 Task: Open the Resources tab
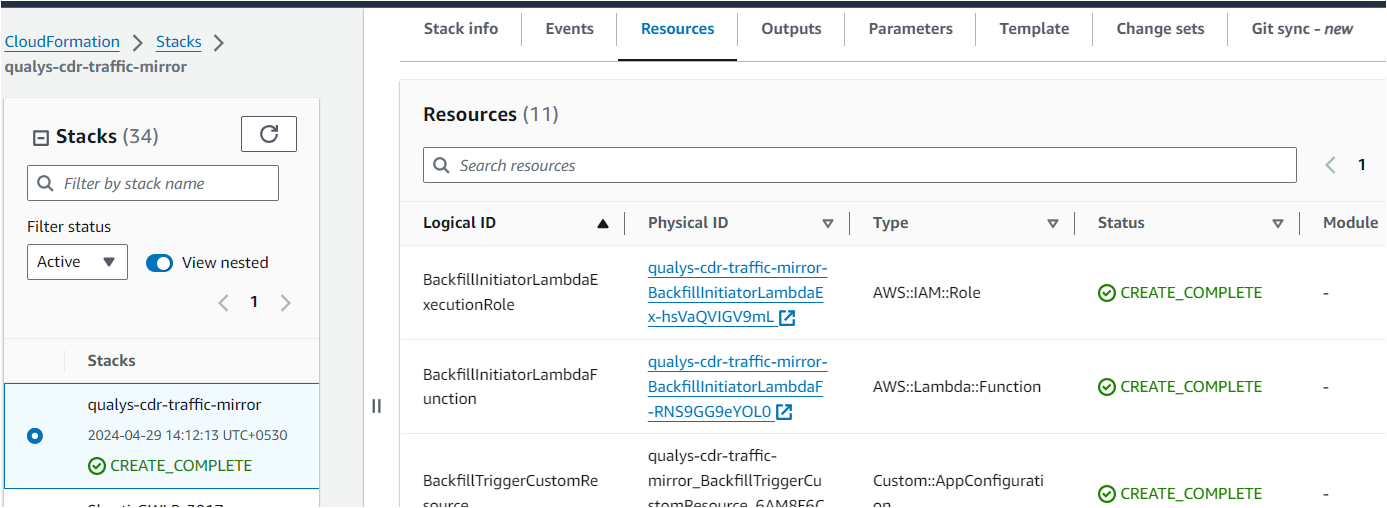(x=678, y=29)
